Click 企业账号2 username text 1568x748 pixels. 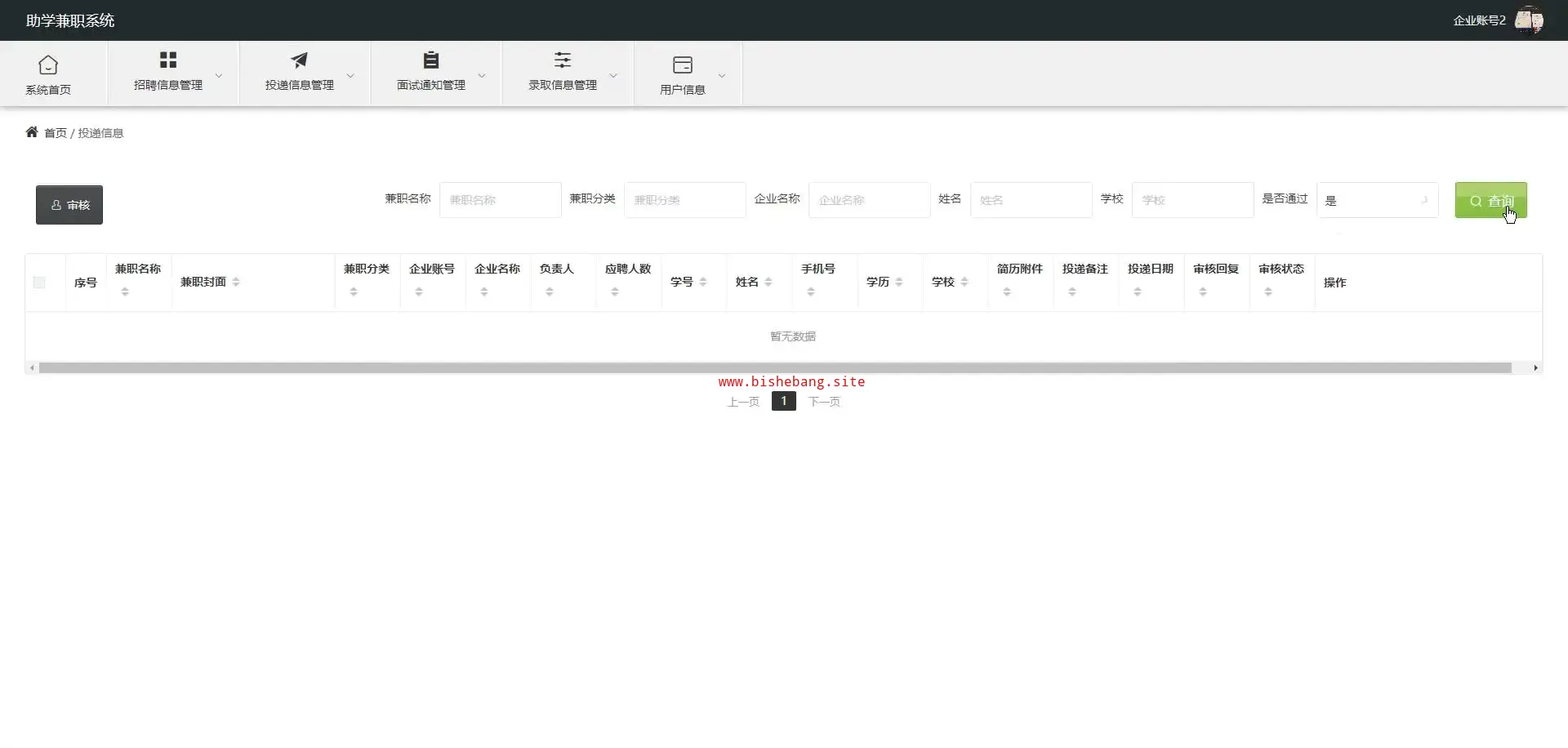click(x=1479, y=20)
